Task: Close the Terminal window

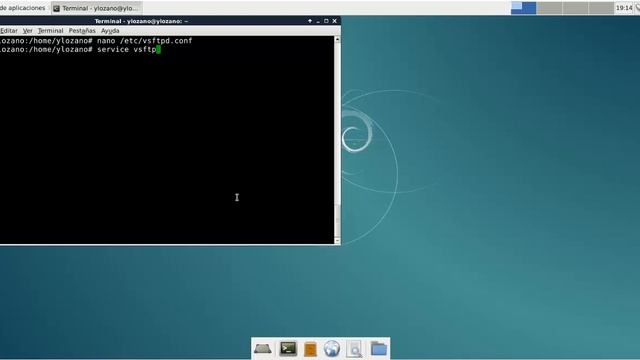Action: click(x=335, y=21)
